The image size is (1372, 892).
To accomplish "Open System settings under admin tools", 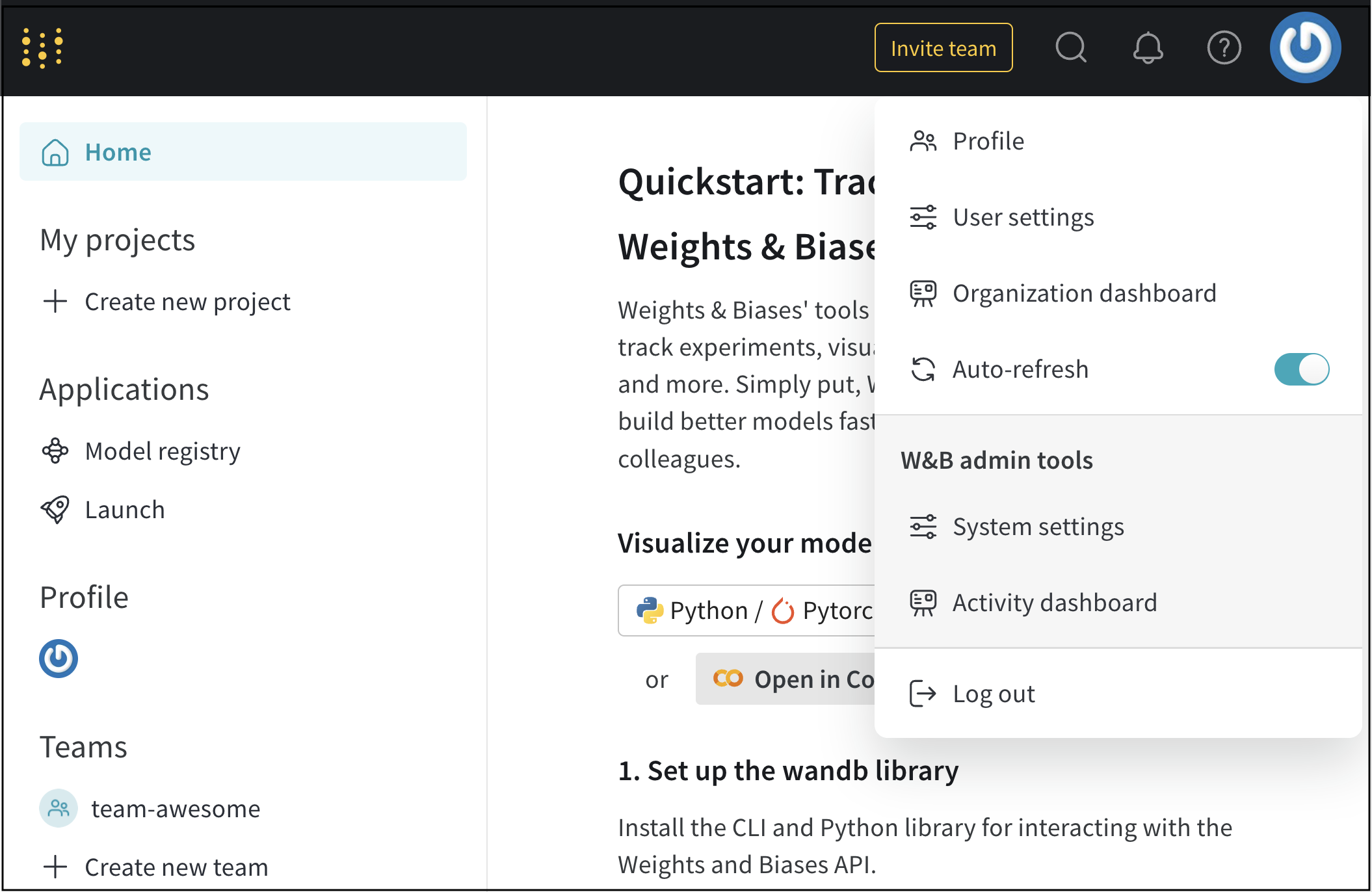I will click(x=1038, y=527).
